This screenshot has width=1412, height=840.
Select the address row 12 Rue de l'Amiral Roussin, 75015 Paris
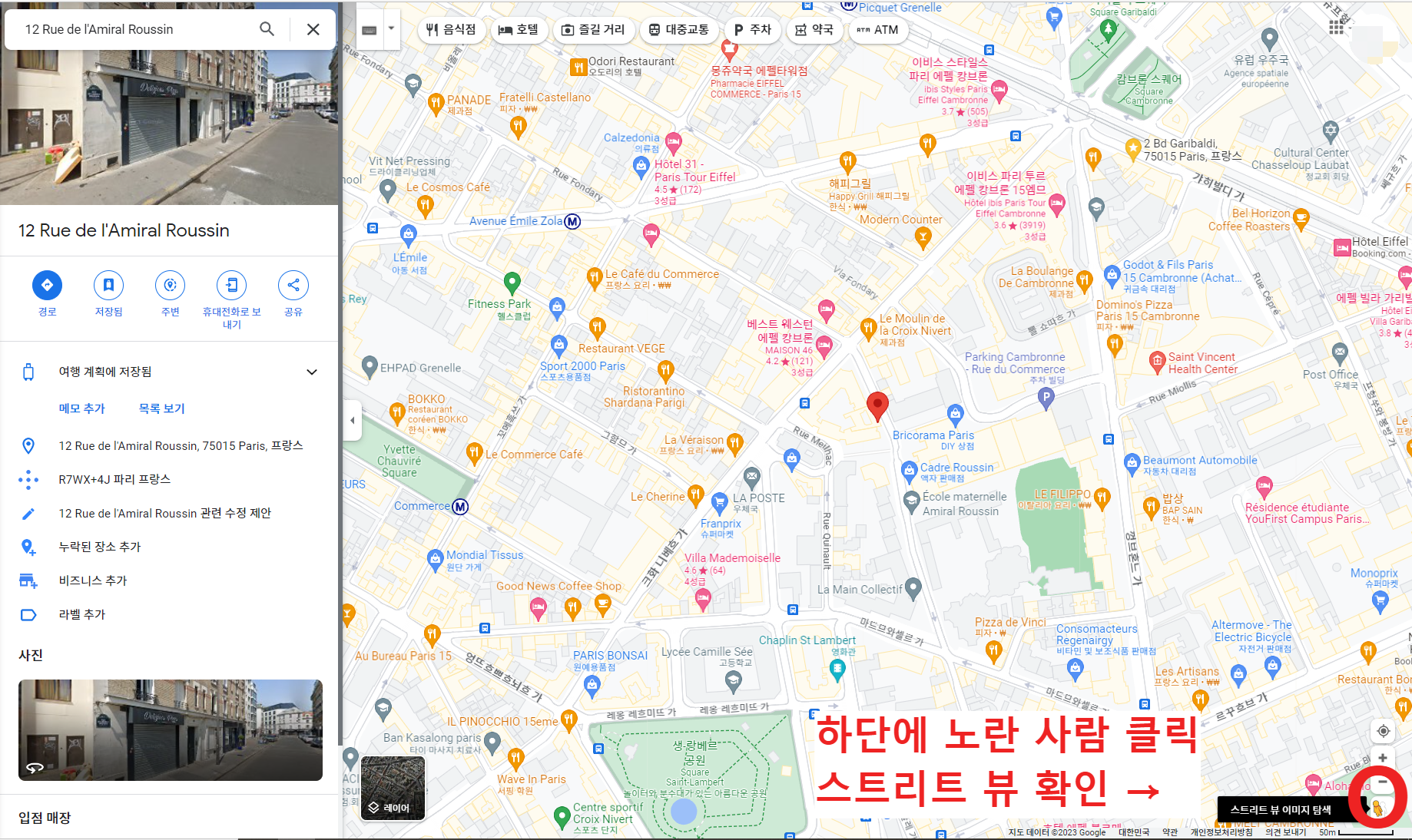click(x=169, y=445)
